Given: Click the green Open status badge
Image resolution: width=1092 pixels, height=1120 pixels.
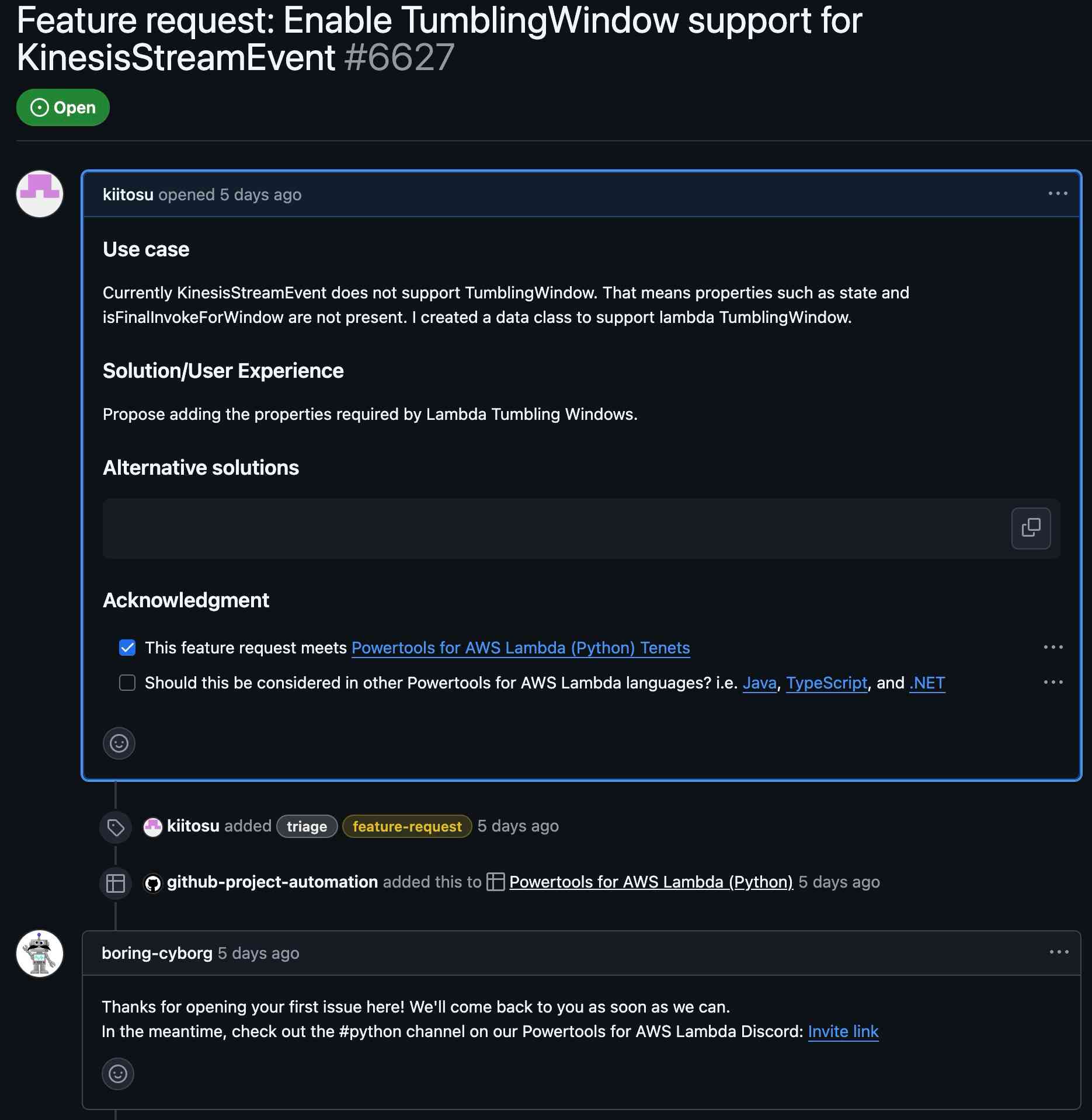Looking at the screenshot, I should click(x=63, y=107).
